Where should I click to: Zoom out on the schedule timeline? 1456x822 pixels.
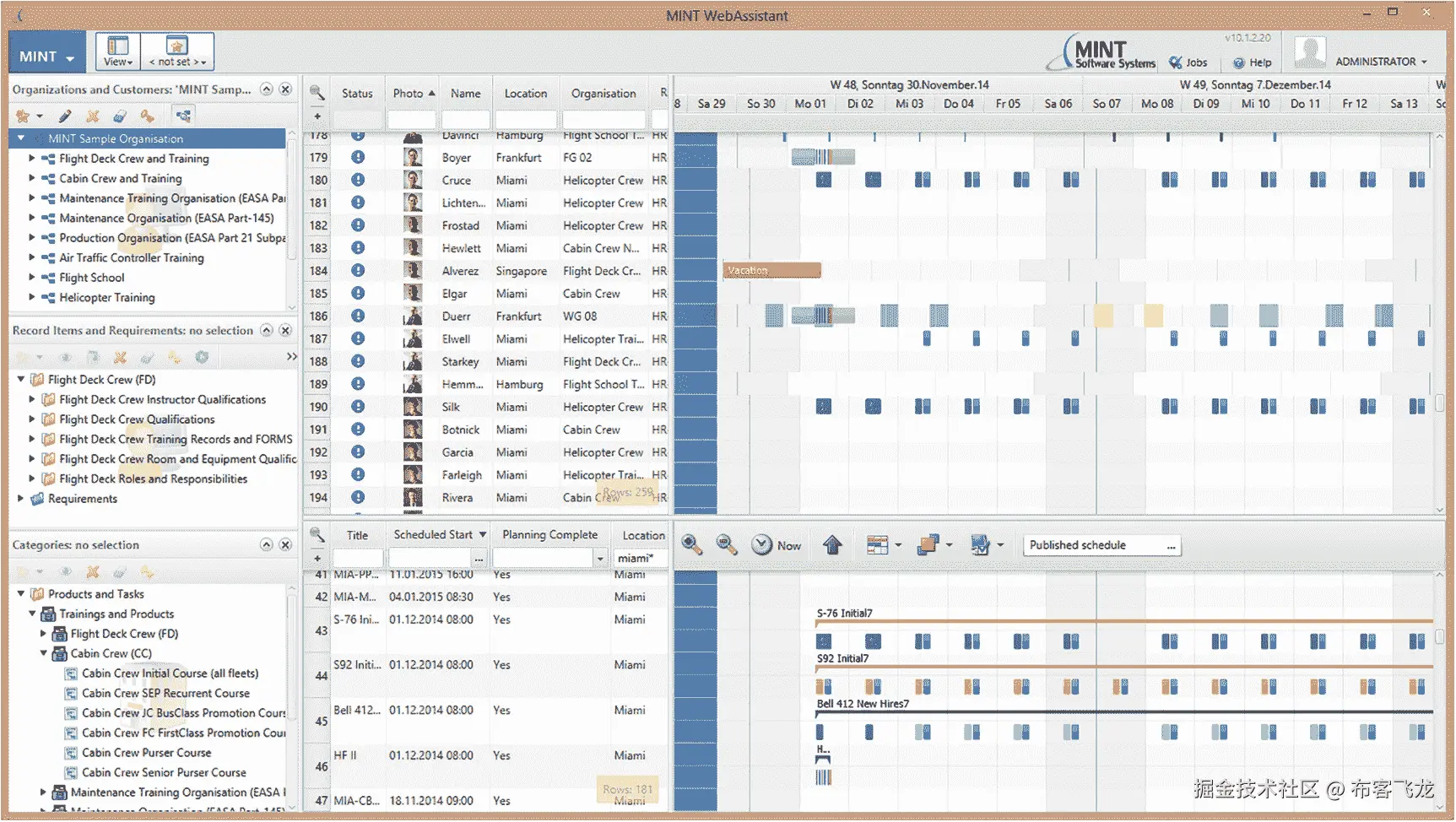(727, 545)
